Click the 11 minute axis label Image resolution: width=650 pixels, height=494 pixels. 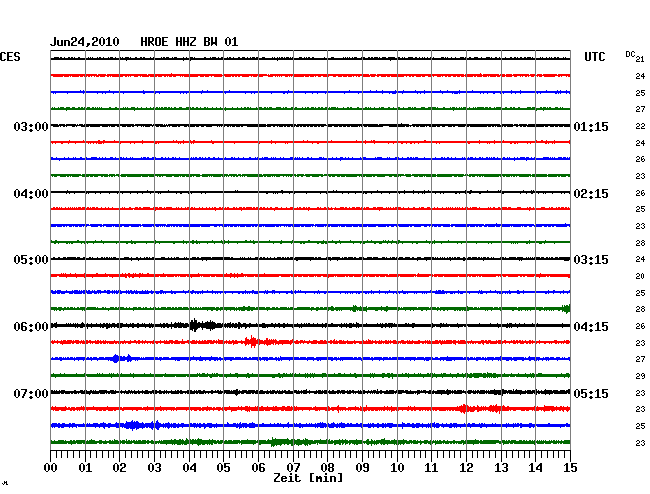(x=431, y=468)
